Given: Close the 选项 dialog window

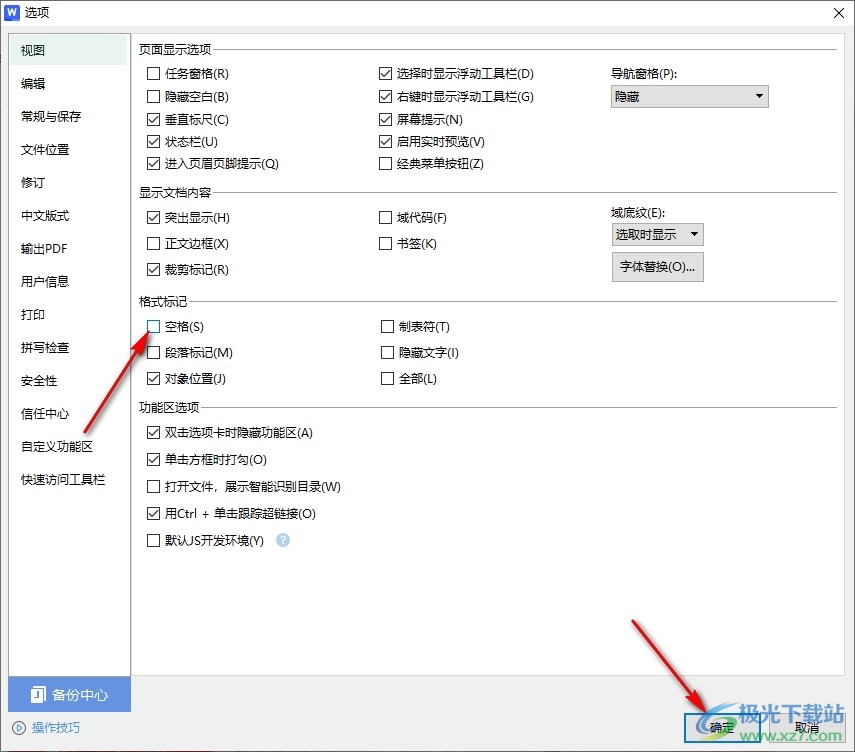Looking at the screenshot, I should point(839,13).
